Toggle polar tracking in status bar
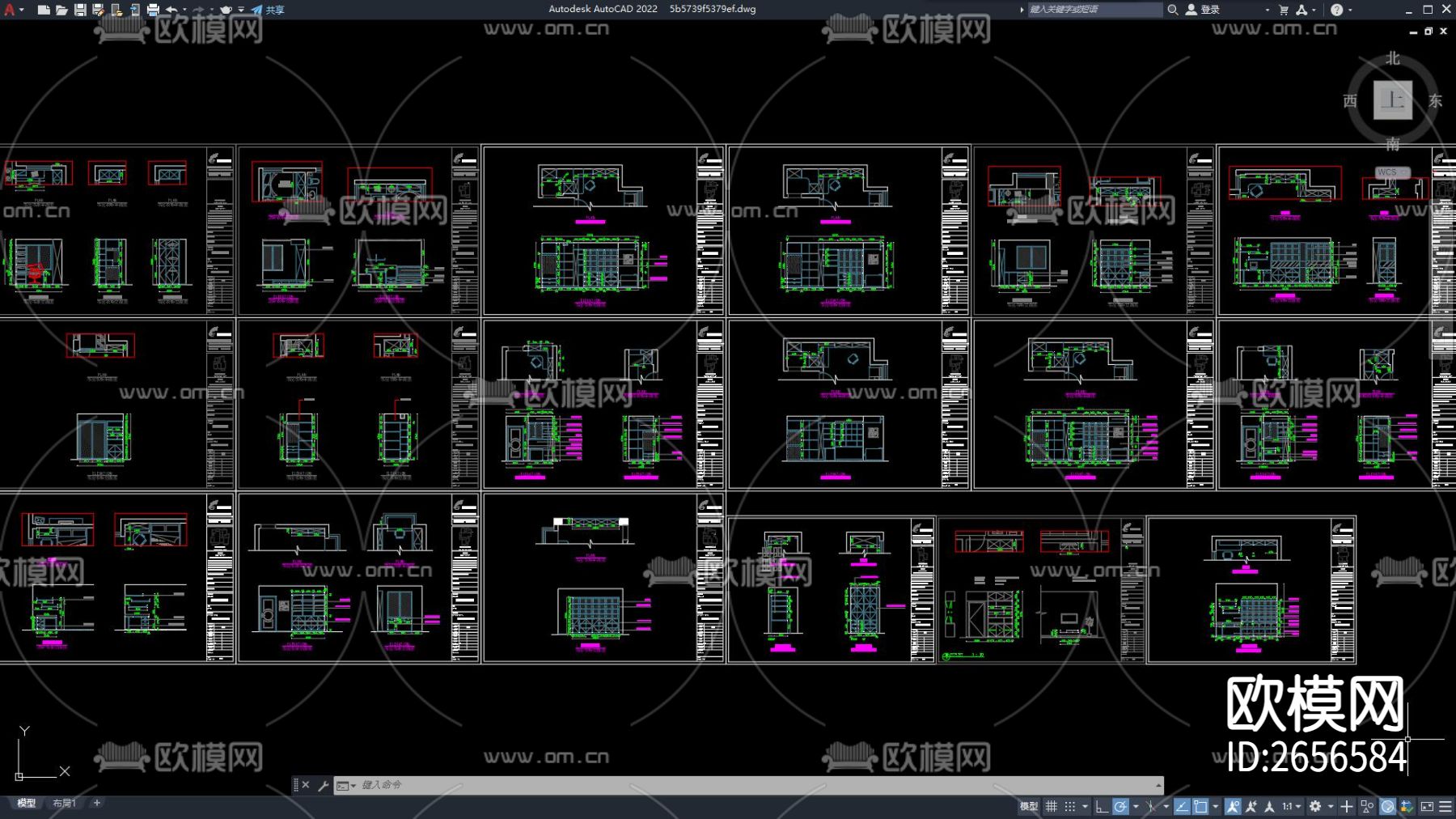Viewport: 1456px width, 819px height. point(1120,806)
